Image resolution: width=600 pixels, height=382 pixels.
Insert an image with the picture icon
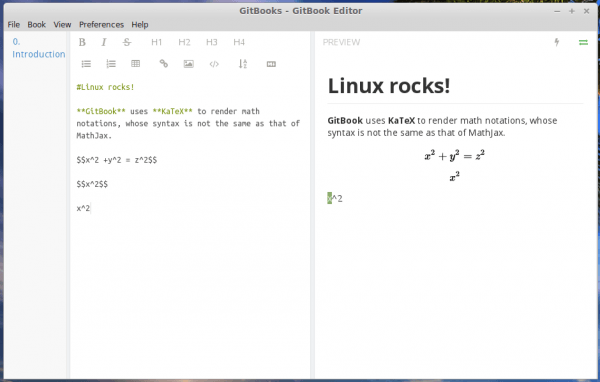[x=188, y=64]
